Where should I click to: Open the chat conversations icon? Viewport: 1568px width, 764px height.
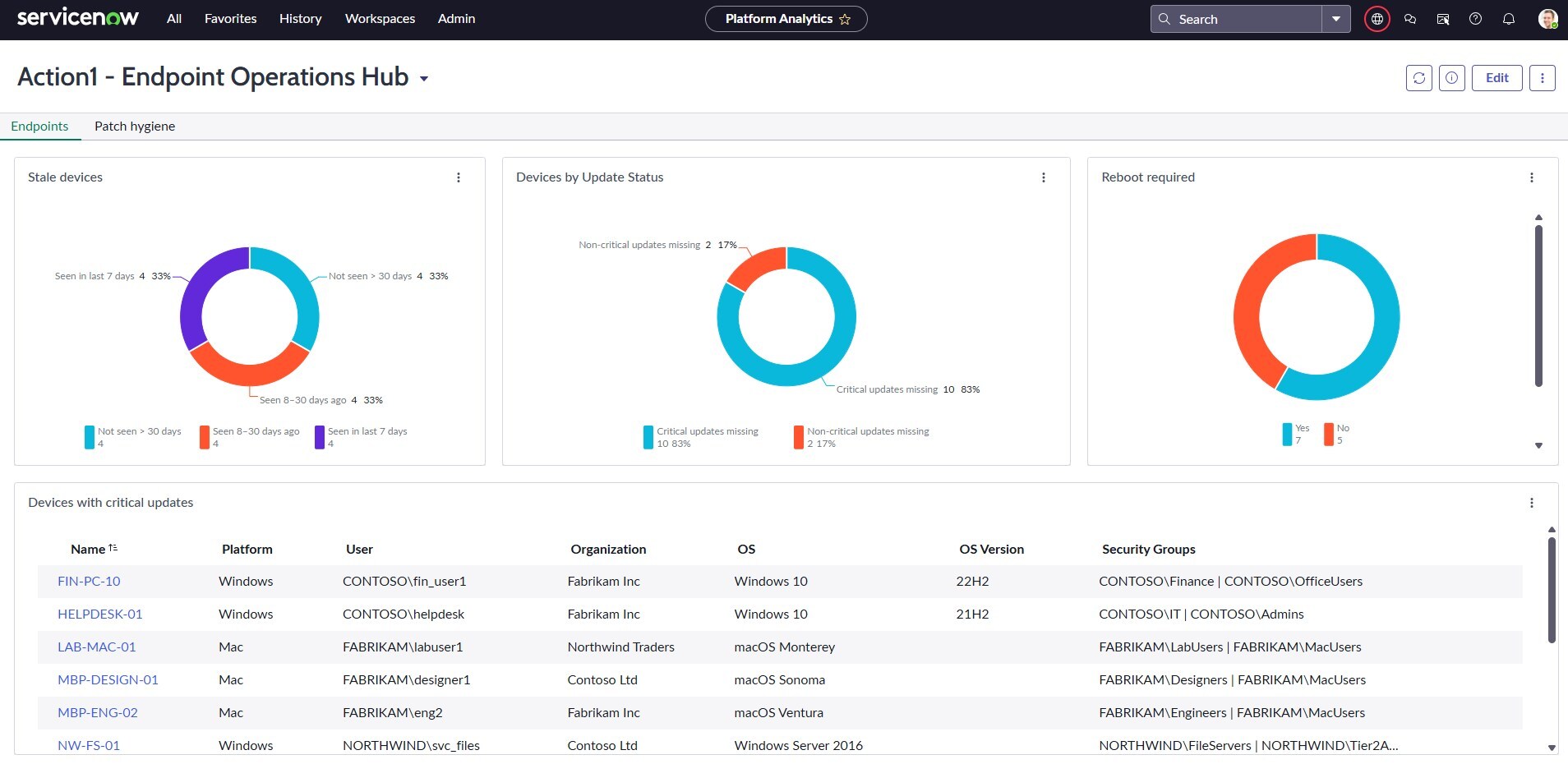click(x=1410, y=19)
